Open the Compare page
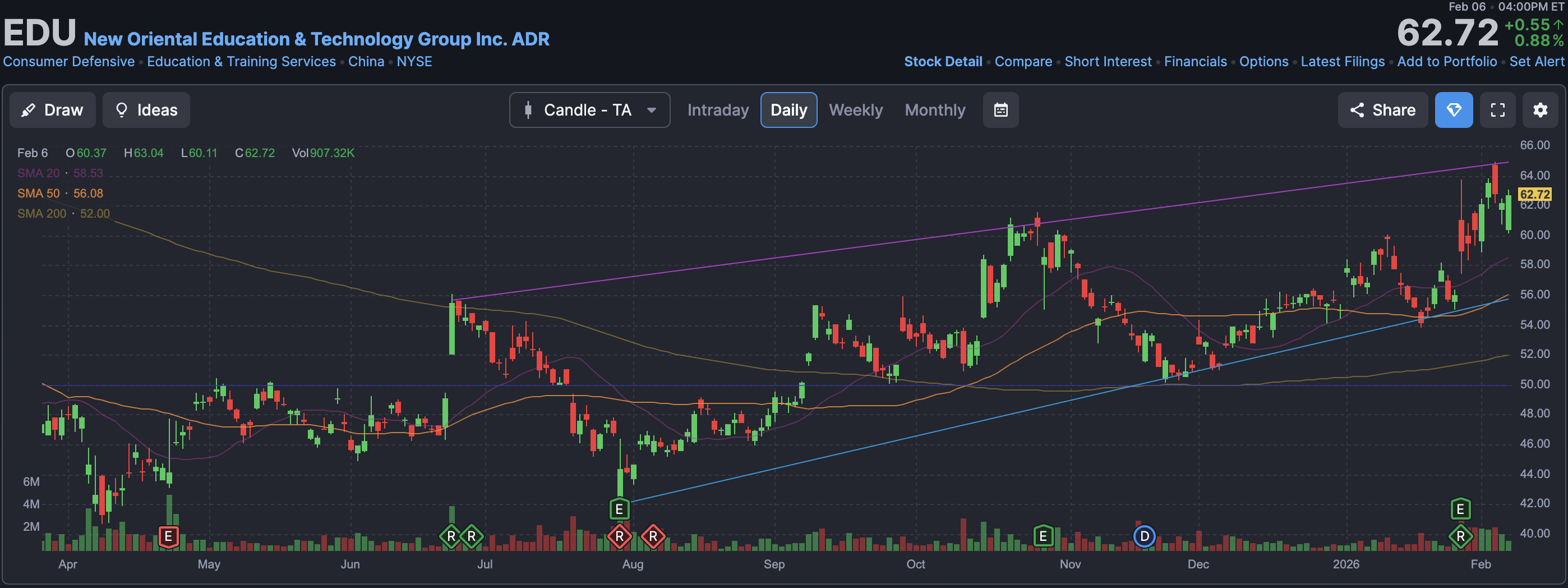The image size is (1568, 588). tap(1023, 62)
